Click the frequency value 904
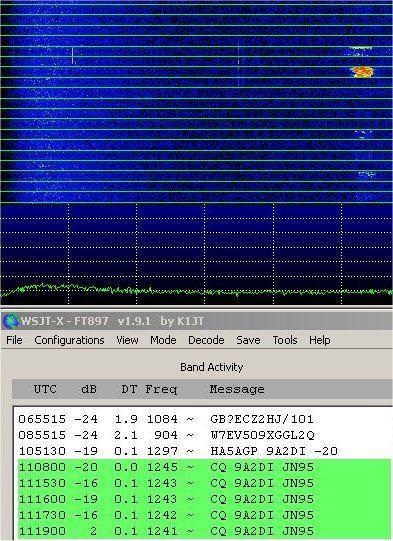393x541 pixels. (x=166, y=435)
